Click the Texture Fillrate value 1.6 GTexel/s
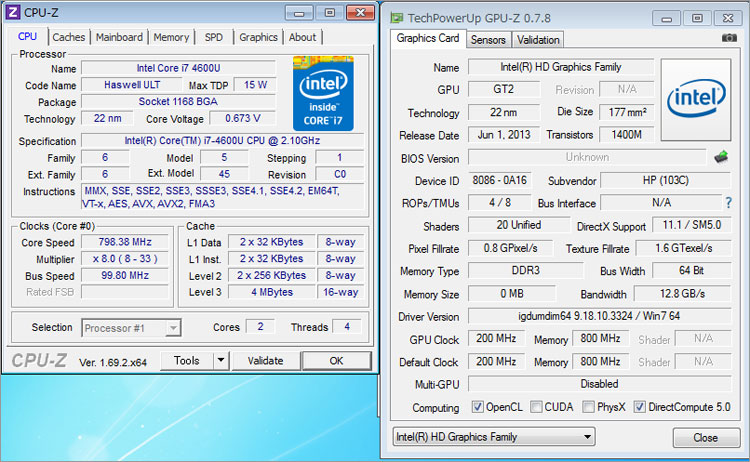 (x=684, y=248)
